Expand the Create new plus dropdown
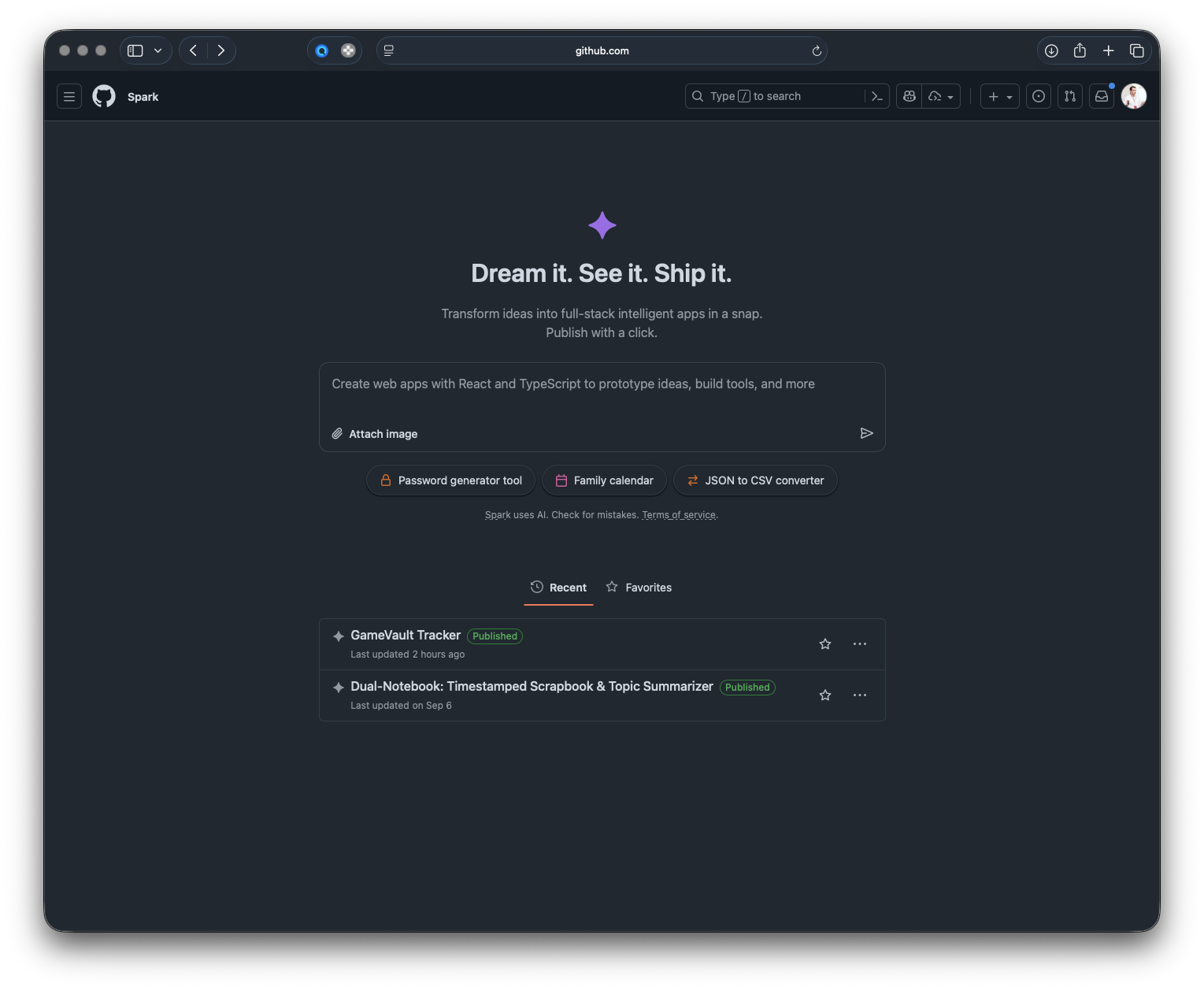1204x990 pixels. point(999,96)
